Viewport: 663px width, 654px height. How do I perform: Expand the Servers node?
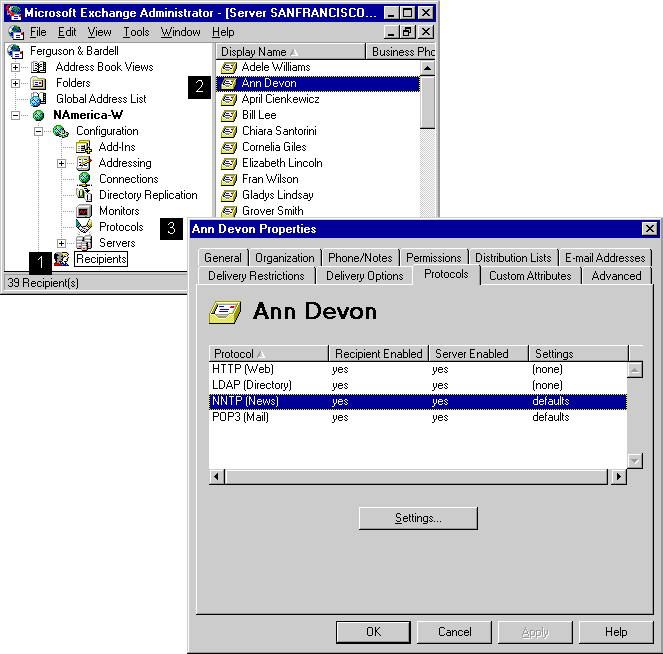tap(61, 243)
